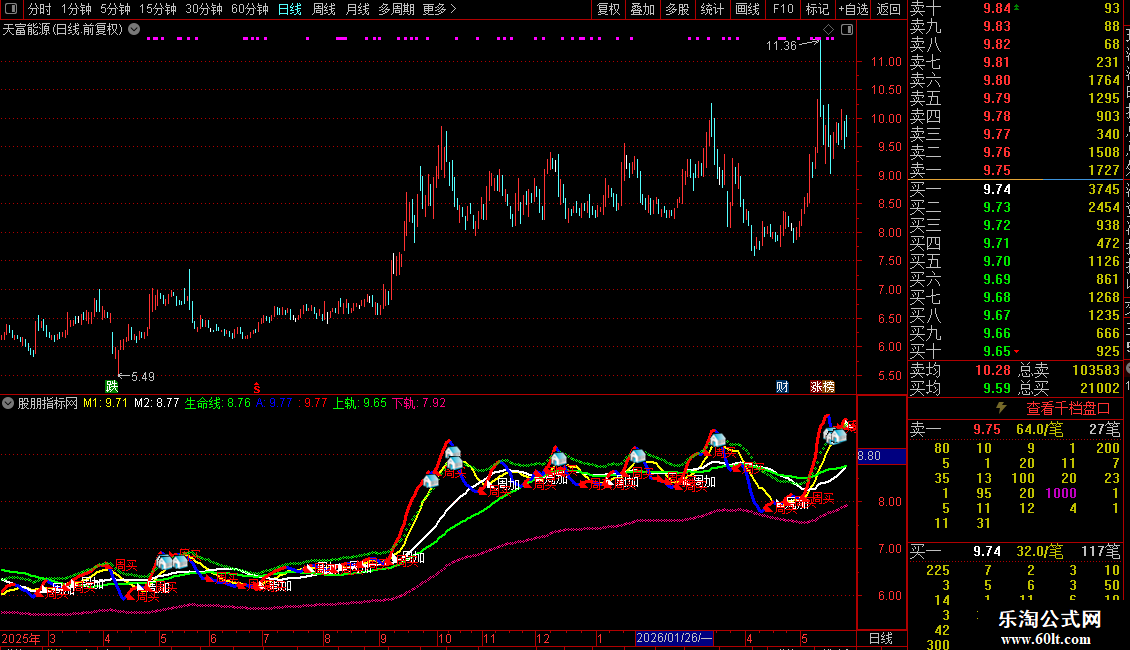
Task: Click the 买十 price 9.65
Action: (x=997, y=351)
